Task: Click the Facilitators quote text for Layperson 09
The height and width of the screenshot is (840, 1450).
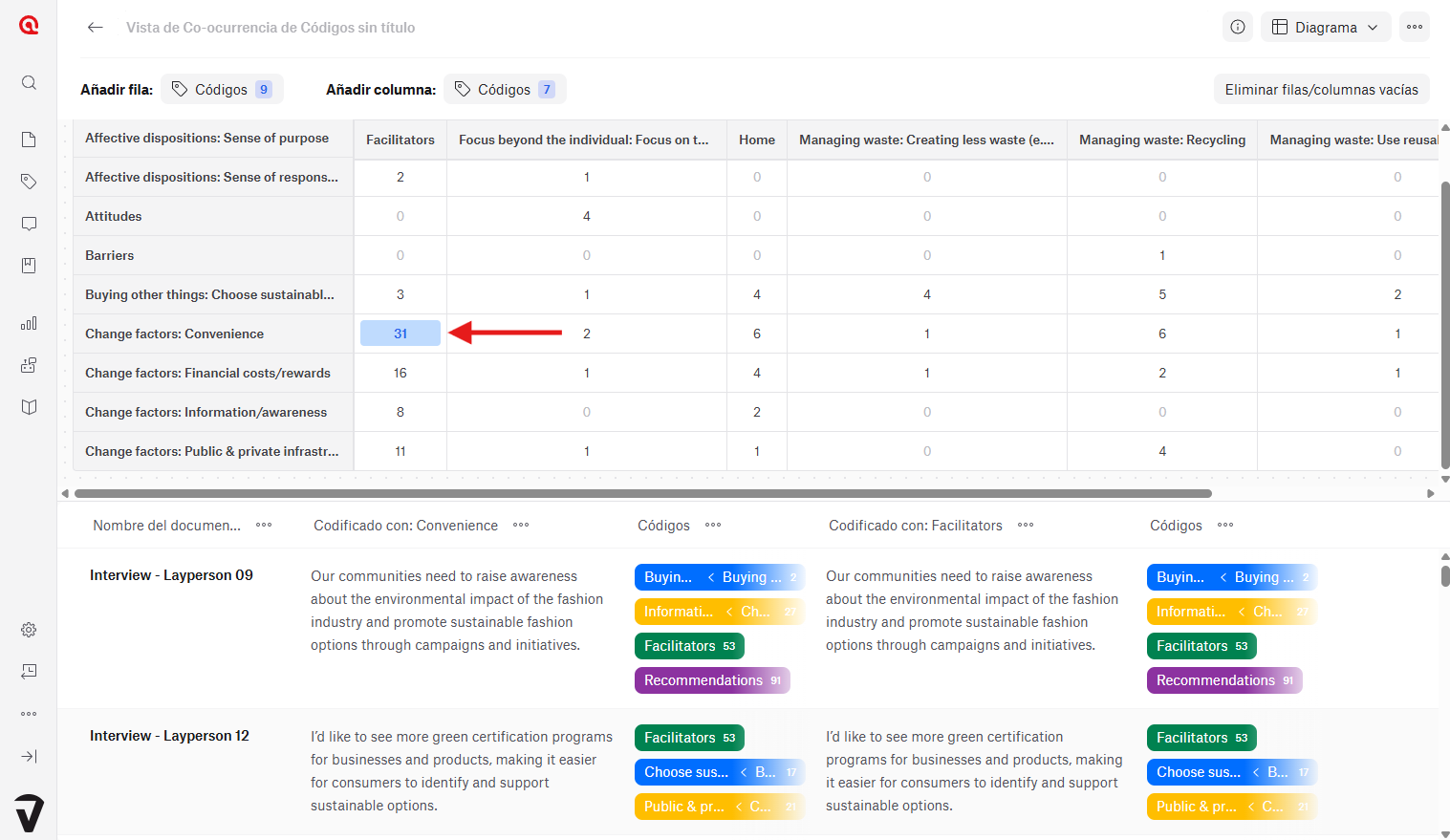Action: coord(972,611)
